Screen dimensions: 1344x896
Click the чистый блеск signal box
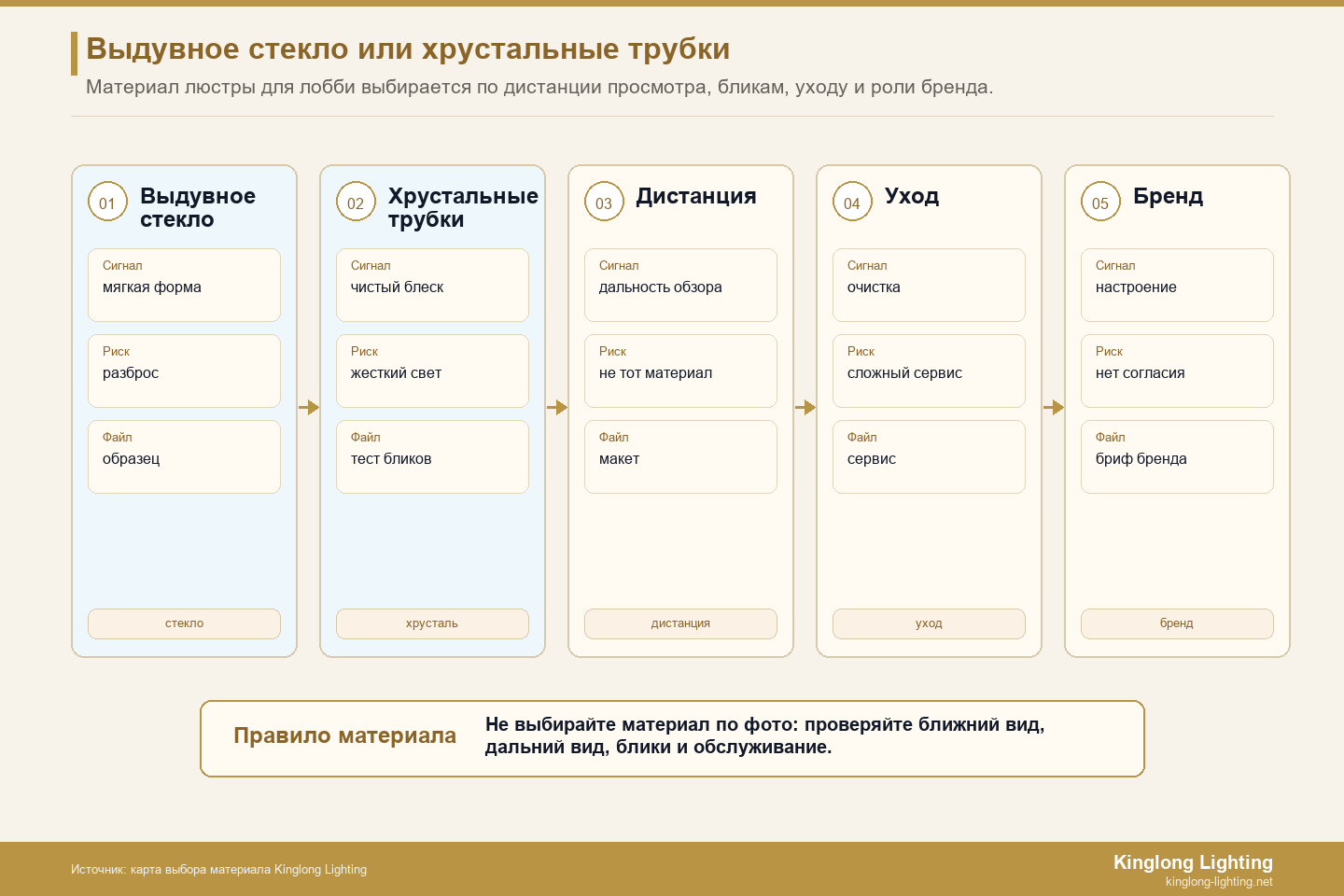(x=432, y=285)
